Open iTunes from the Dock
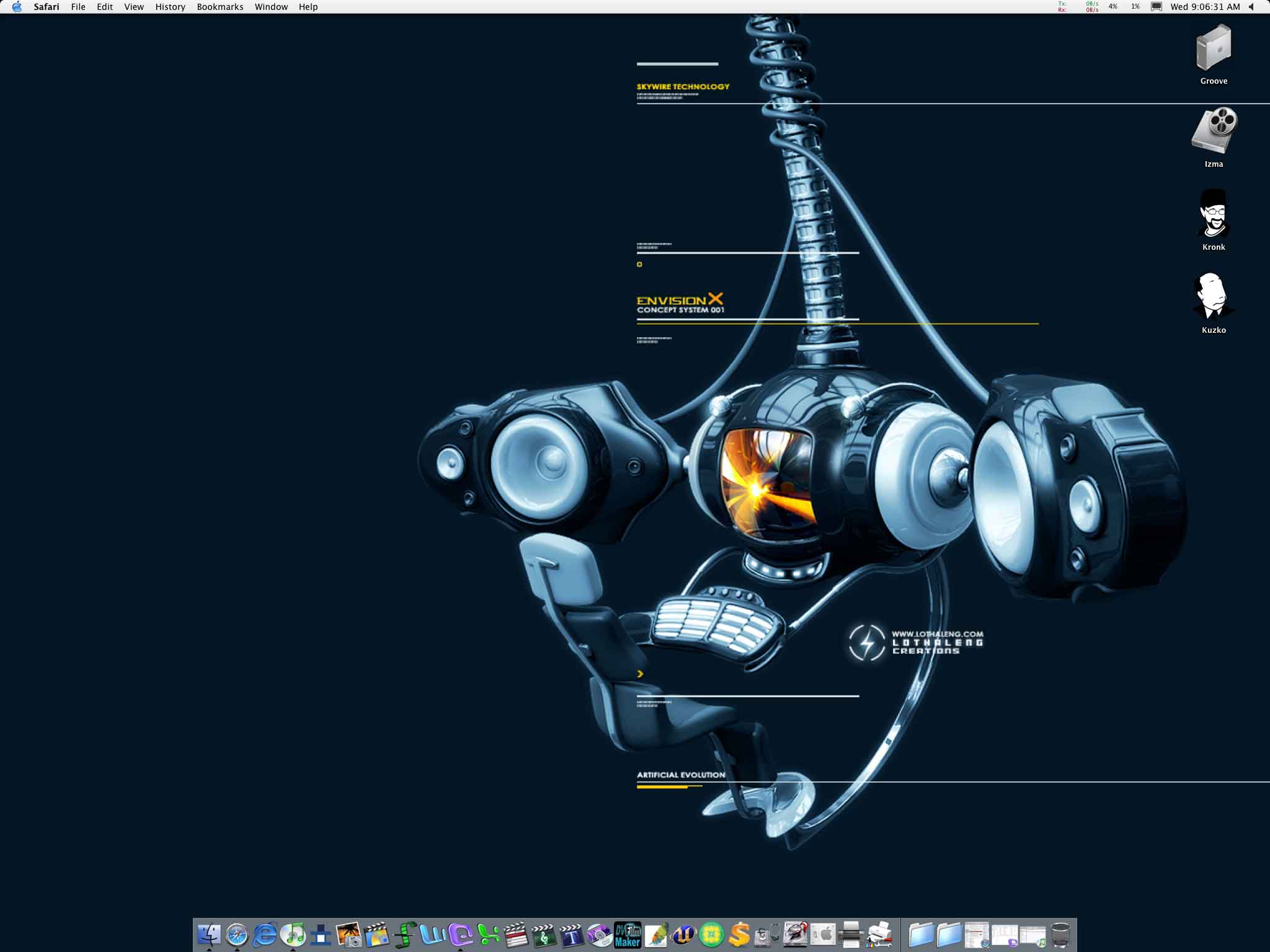 click(x=293, y=935)
